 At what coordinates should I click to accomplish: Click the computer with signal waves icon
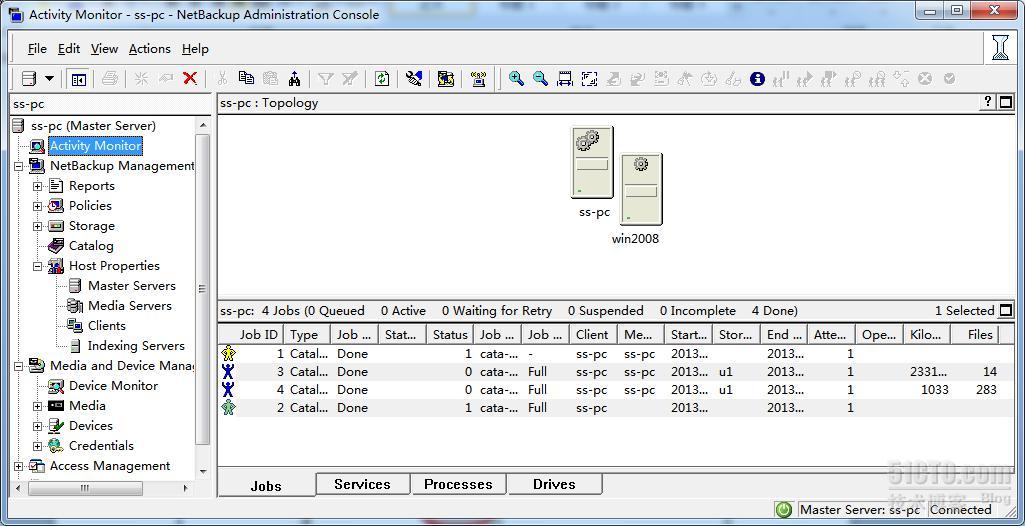479,79
